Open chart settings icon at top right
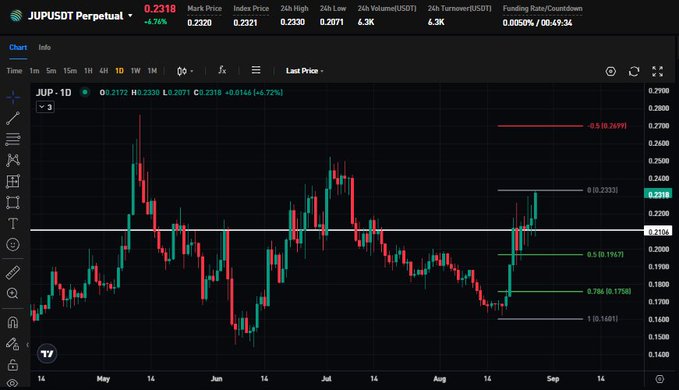 [x=611, y=71]
